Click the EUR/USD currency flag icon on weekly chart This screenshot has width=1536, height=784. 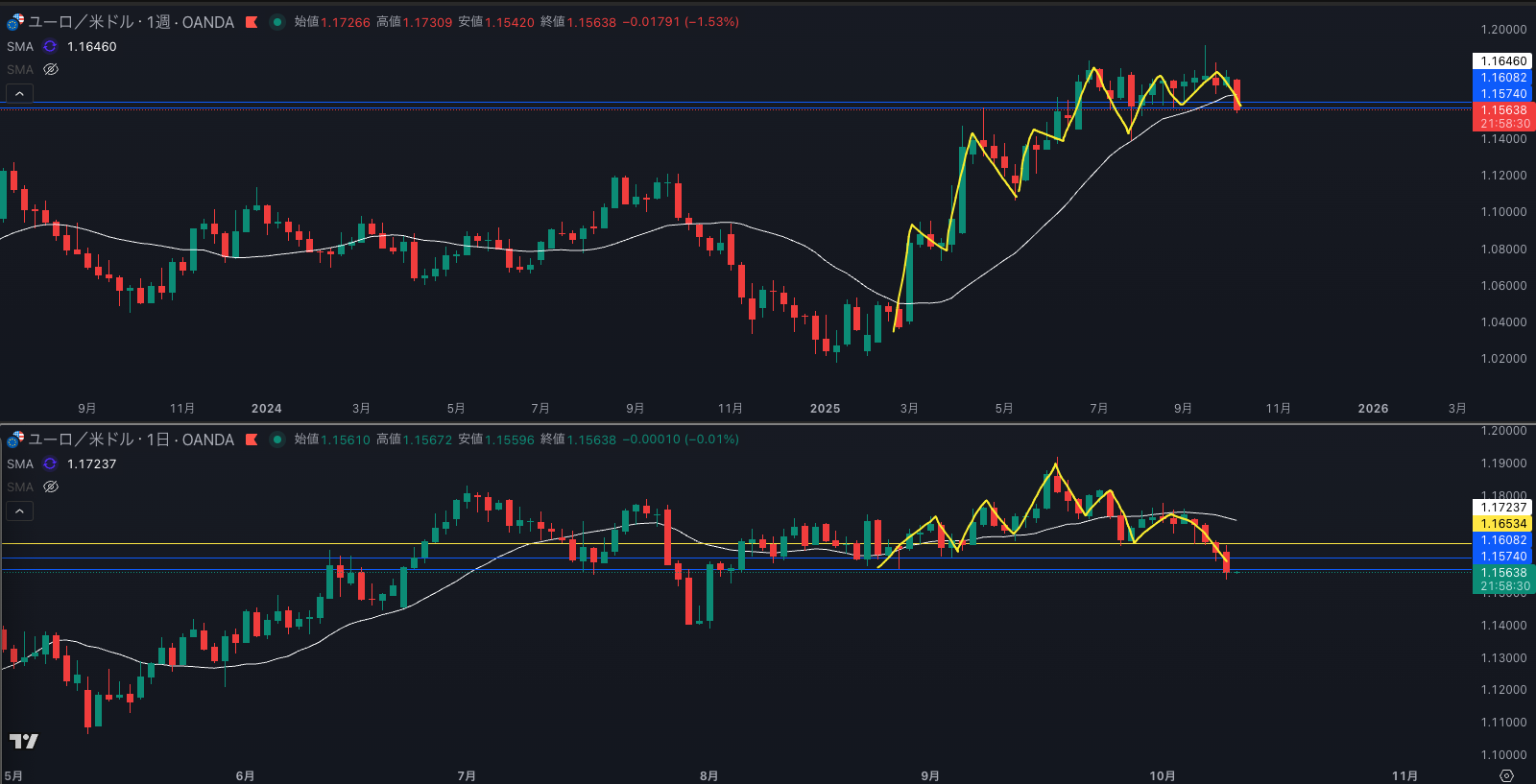(x=15, y=22)
